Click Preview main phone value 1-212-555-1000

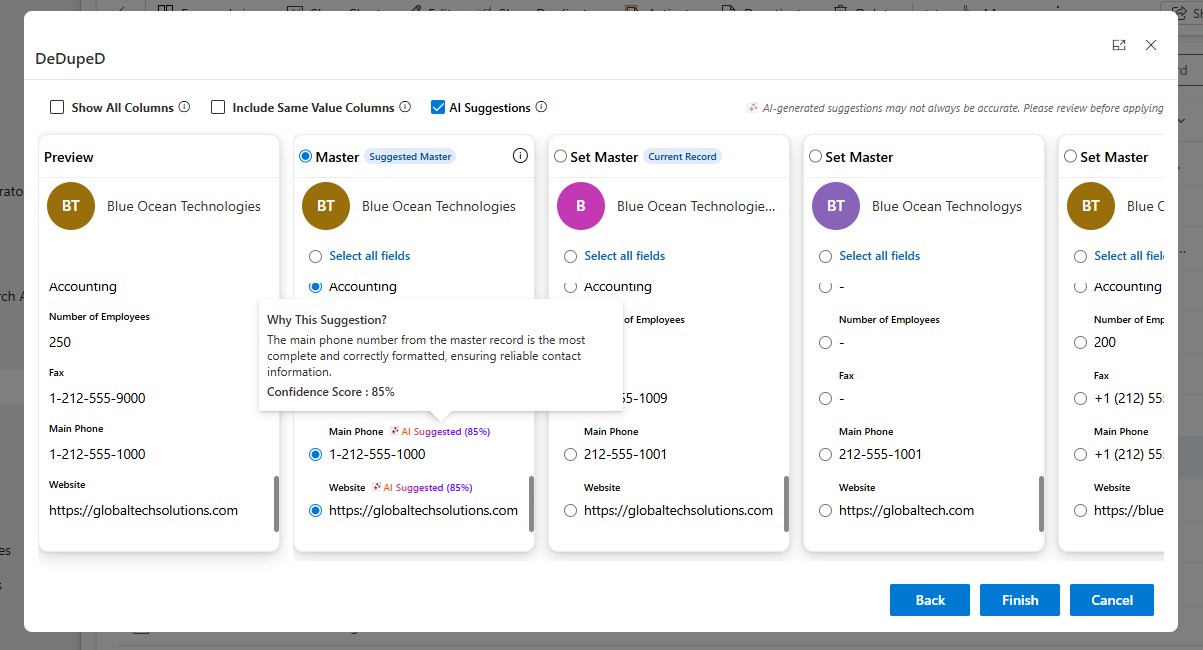point(97,454)
